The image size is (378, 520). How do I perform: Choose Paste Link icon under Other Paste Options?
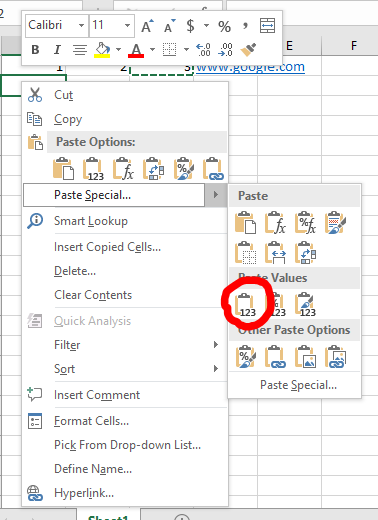275,356
